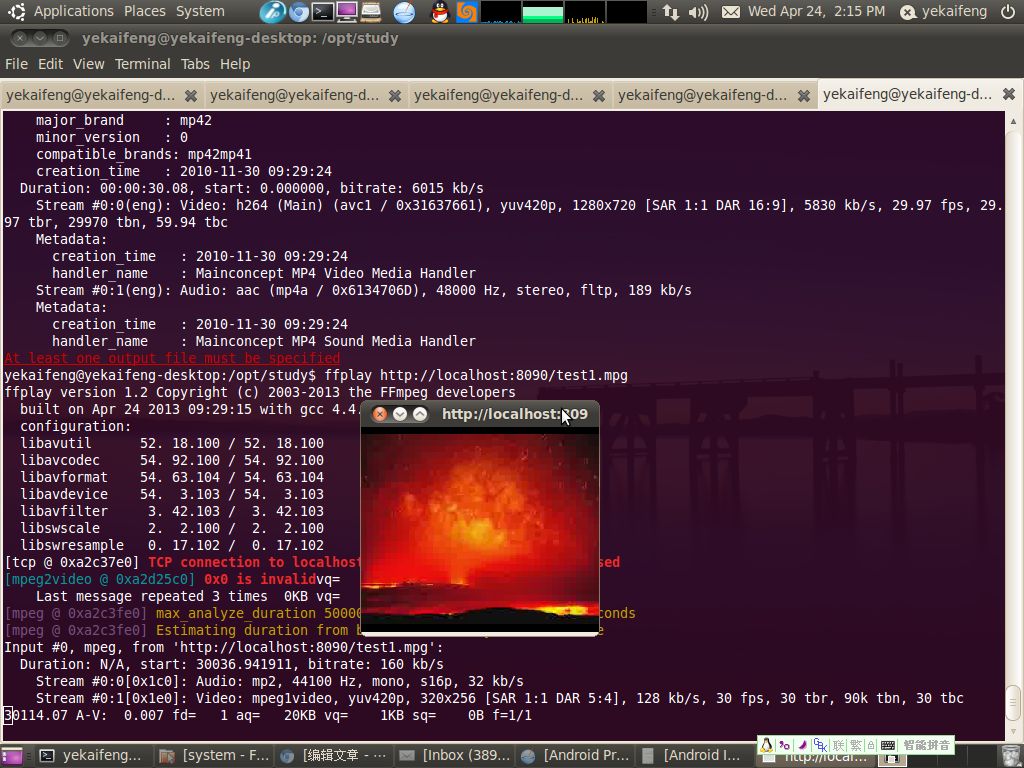Screen dimensions: 1024x768
Task: Launch the terminal from the top panel icon
Action: (323, 12)
